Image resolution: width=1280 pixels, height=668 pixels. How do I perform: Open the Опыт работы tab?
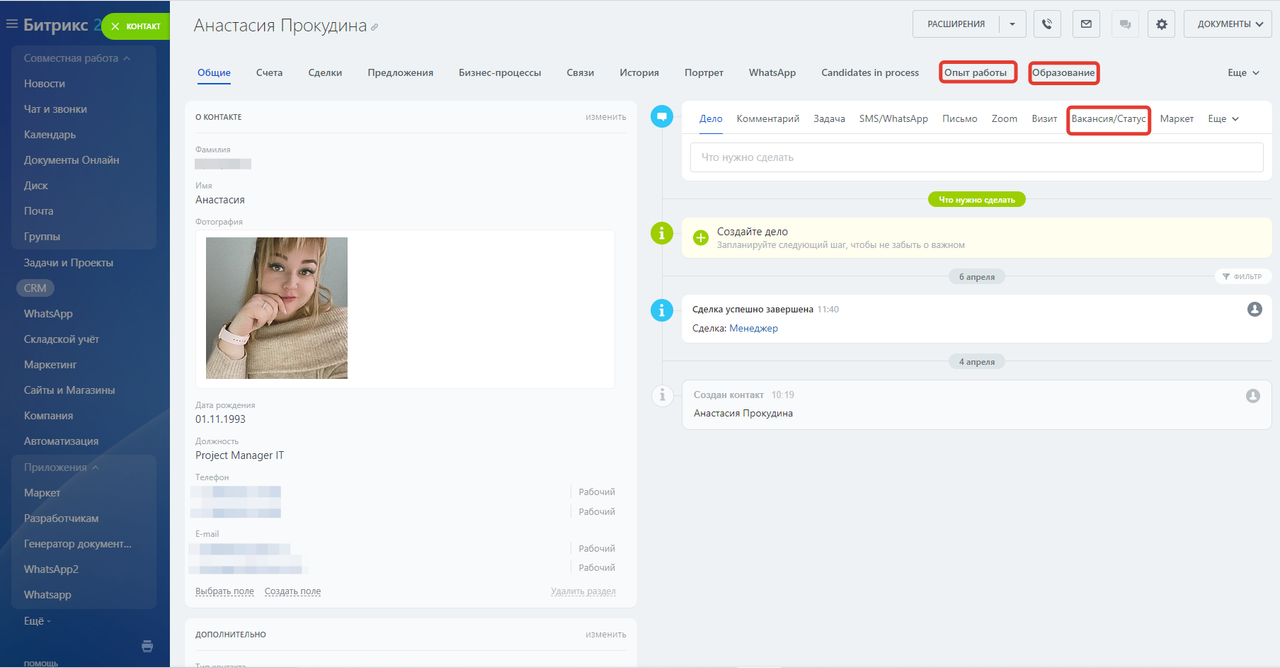click(978, 73)
